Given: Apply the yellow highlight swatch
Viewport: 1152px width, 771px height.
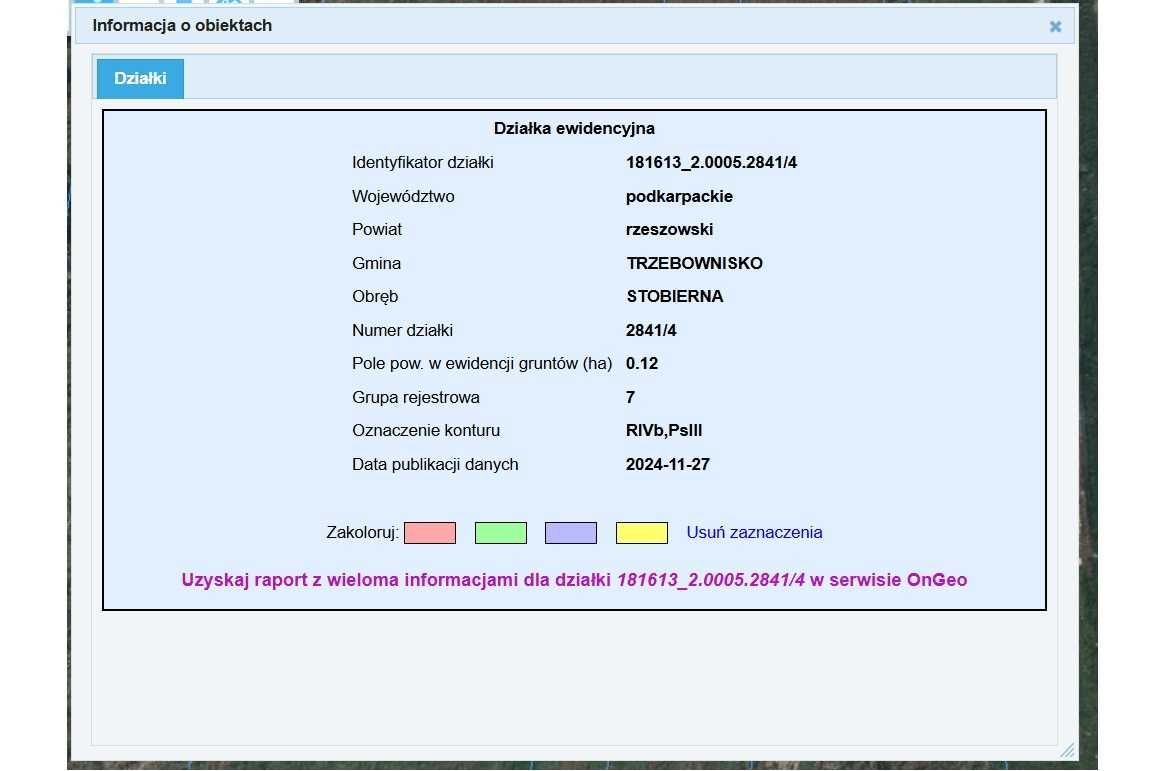Looking at the screenshot, I should 641,533.
